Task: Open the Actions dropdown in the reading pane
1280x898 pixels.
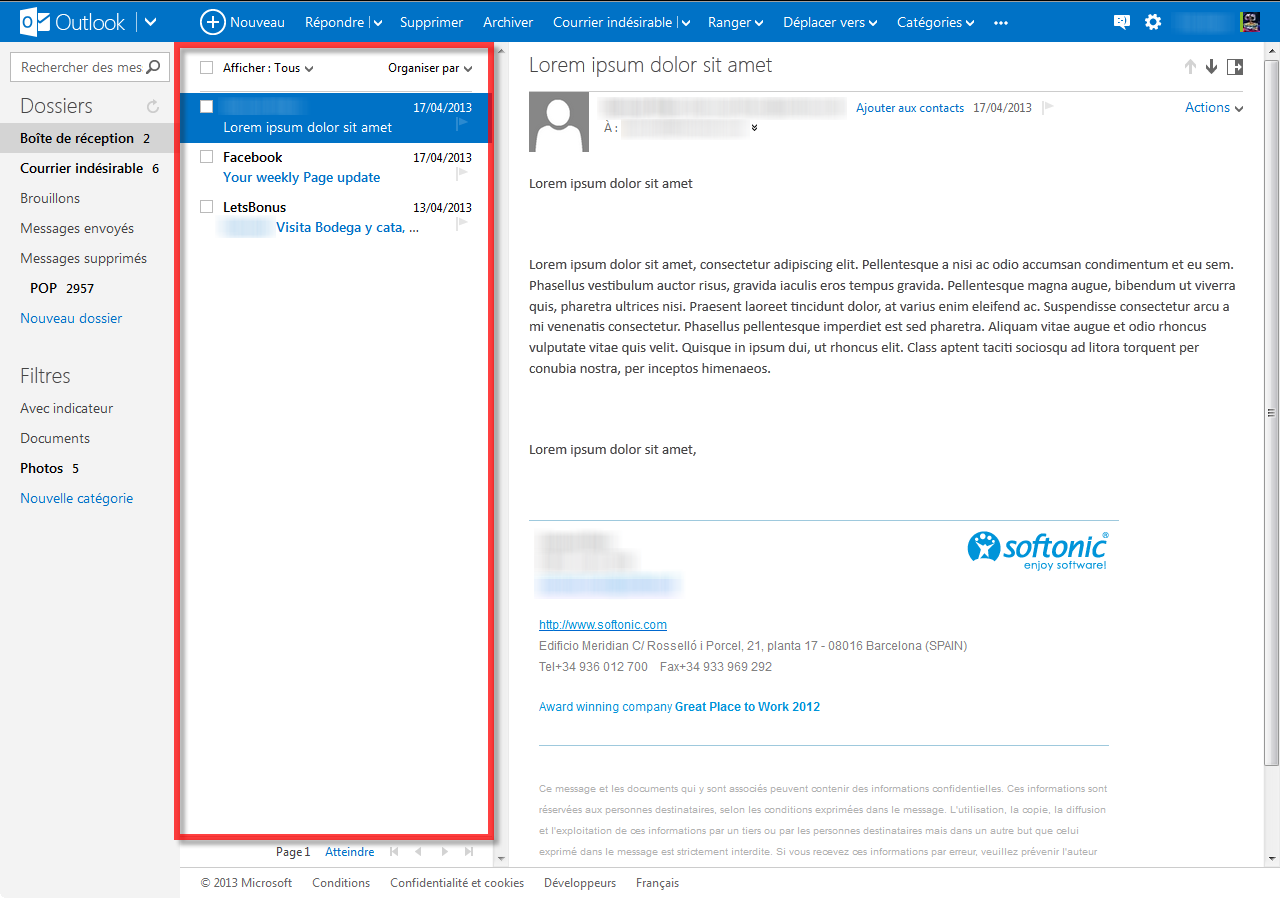Action: [1213, 107]
